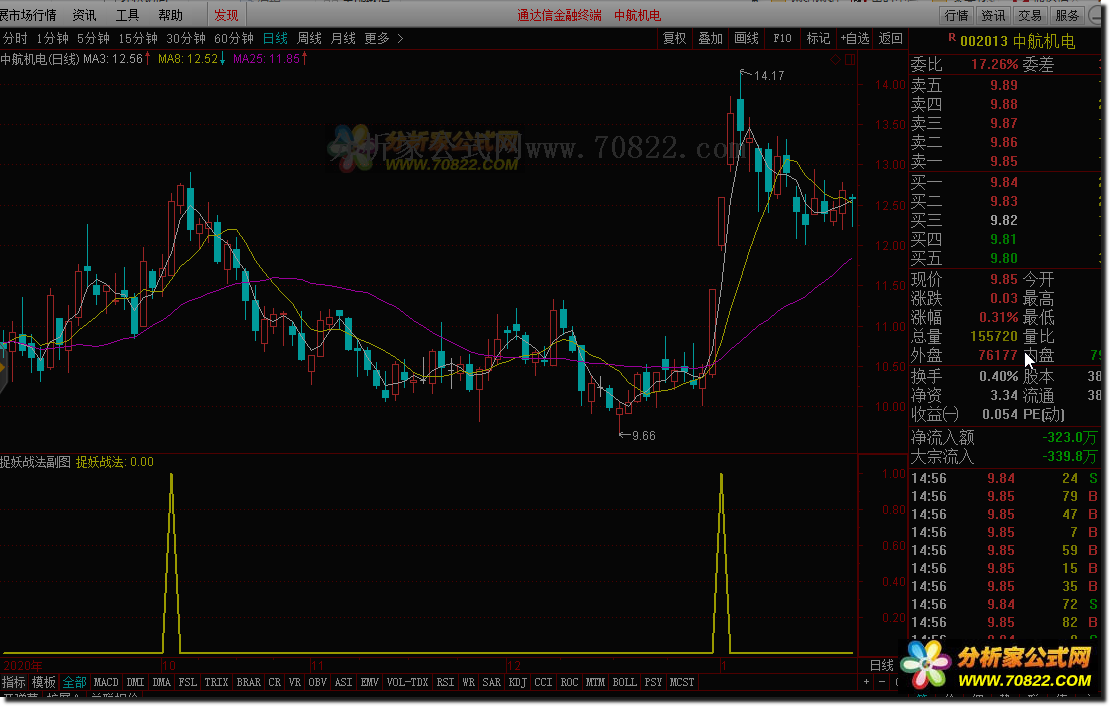Select the 1分钟 period
This screenshot has height=706, width=1111.
(52, 38)
